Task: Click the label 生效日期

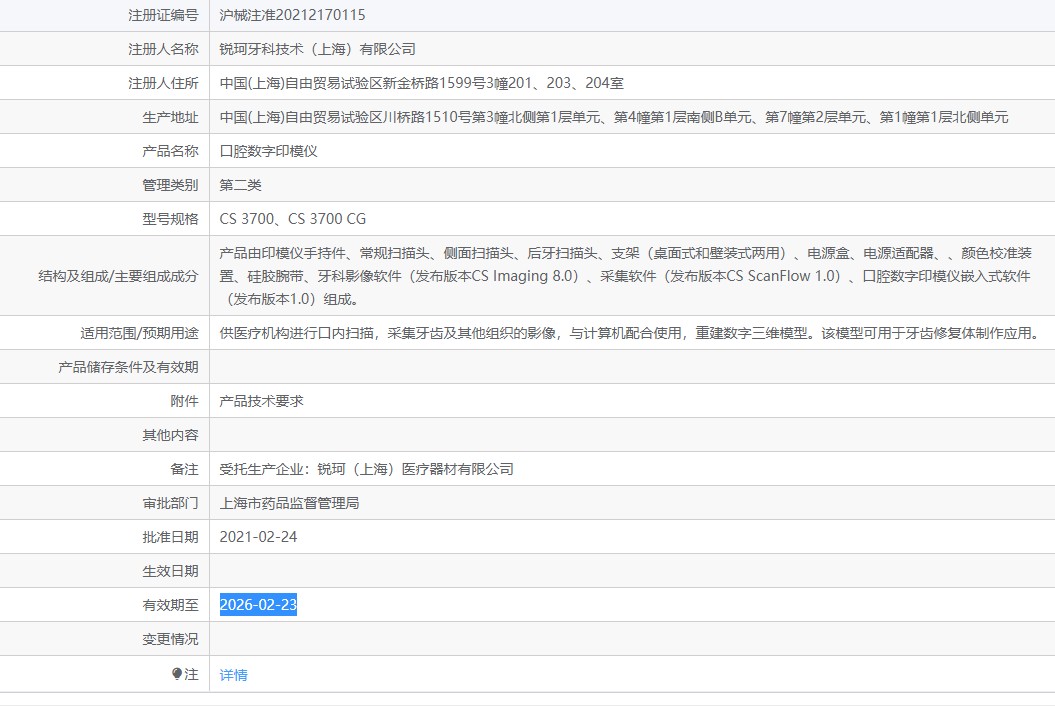Action: [170, 571]
